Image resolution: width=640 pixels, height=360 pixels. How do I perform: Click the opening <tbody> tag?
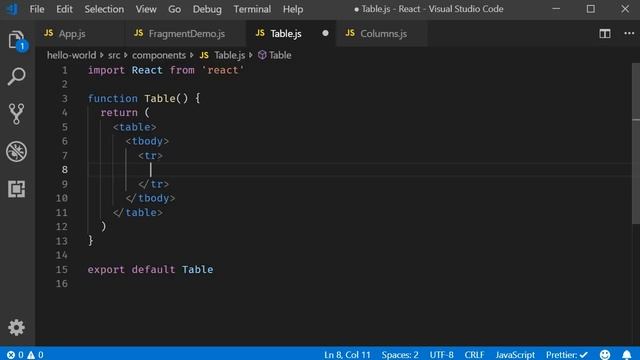pyautogui.click(x=147, y=141)
